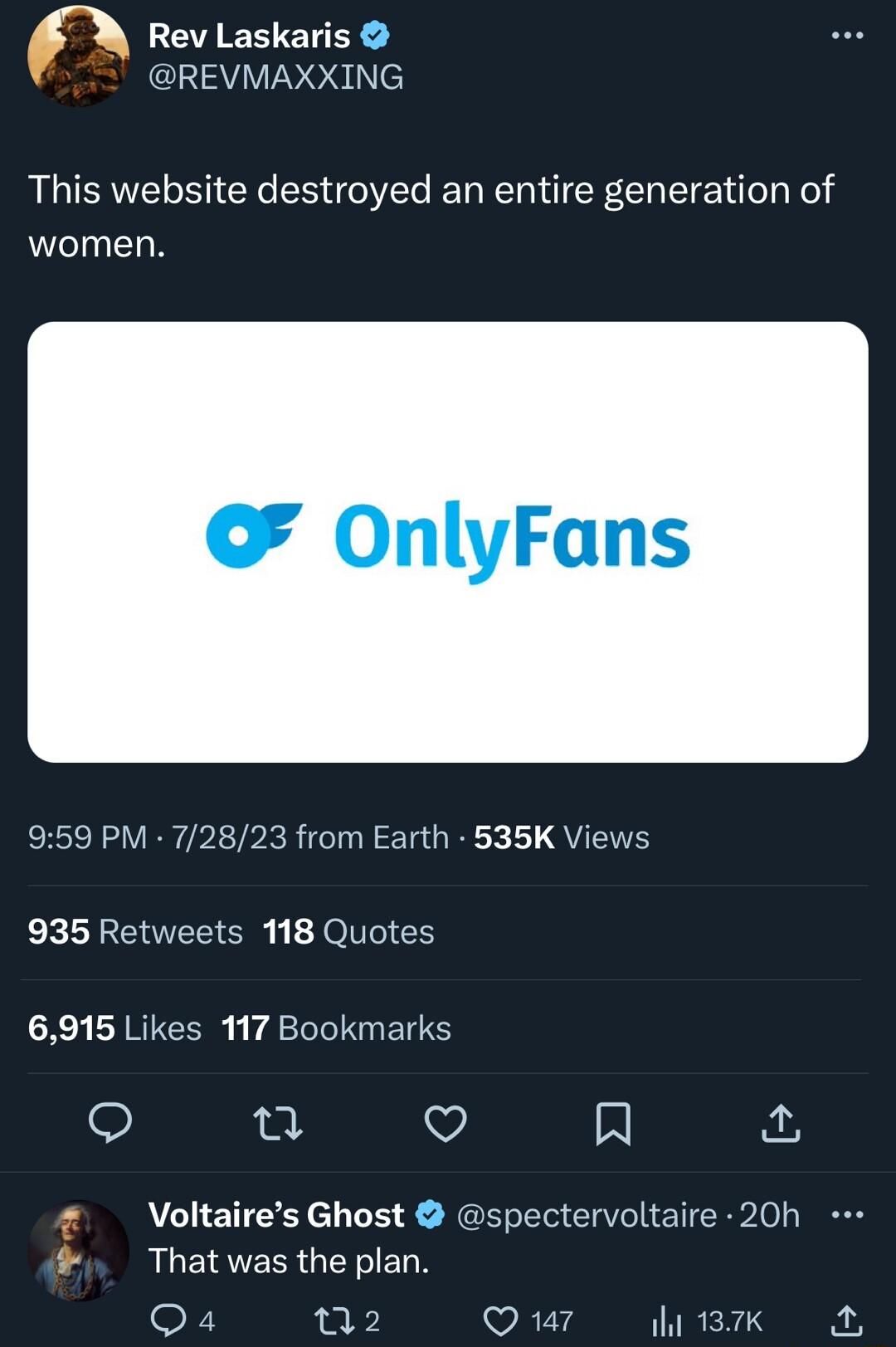Open the @spectervoltaire profile link
896x1347 pixels.
[x=587, y=1215]
